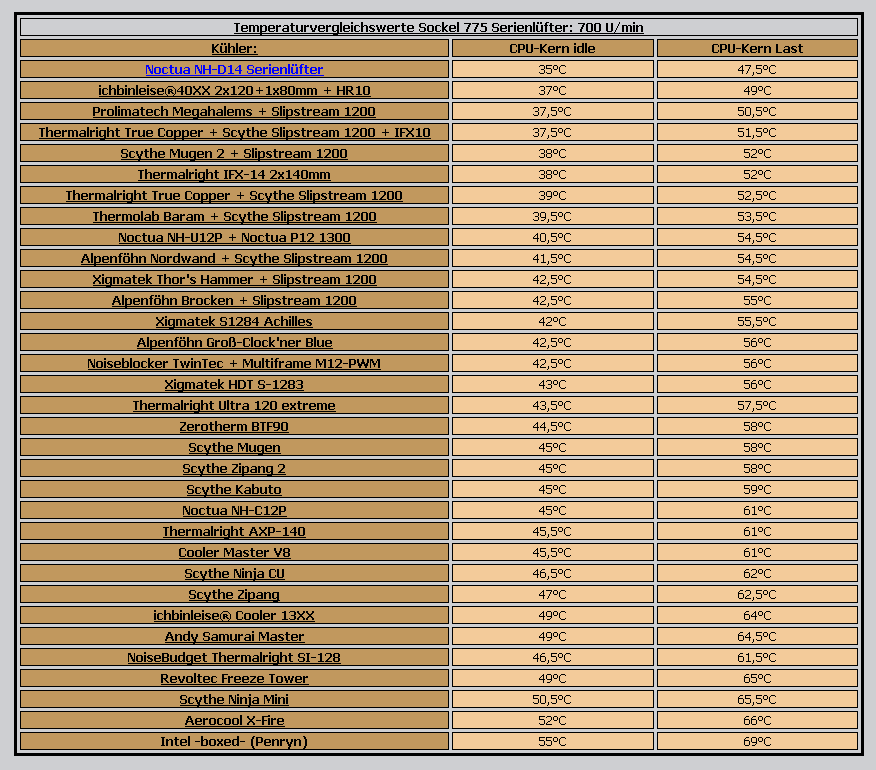Click Andy Samurai Master link

234,636
